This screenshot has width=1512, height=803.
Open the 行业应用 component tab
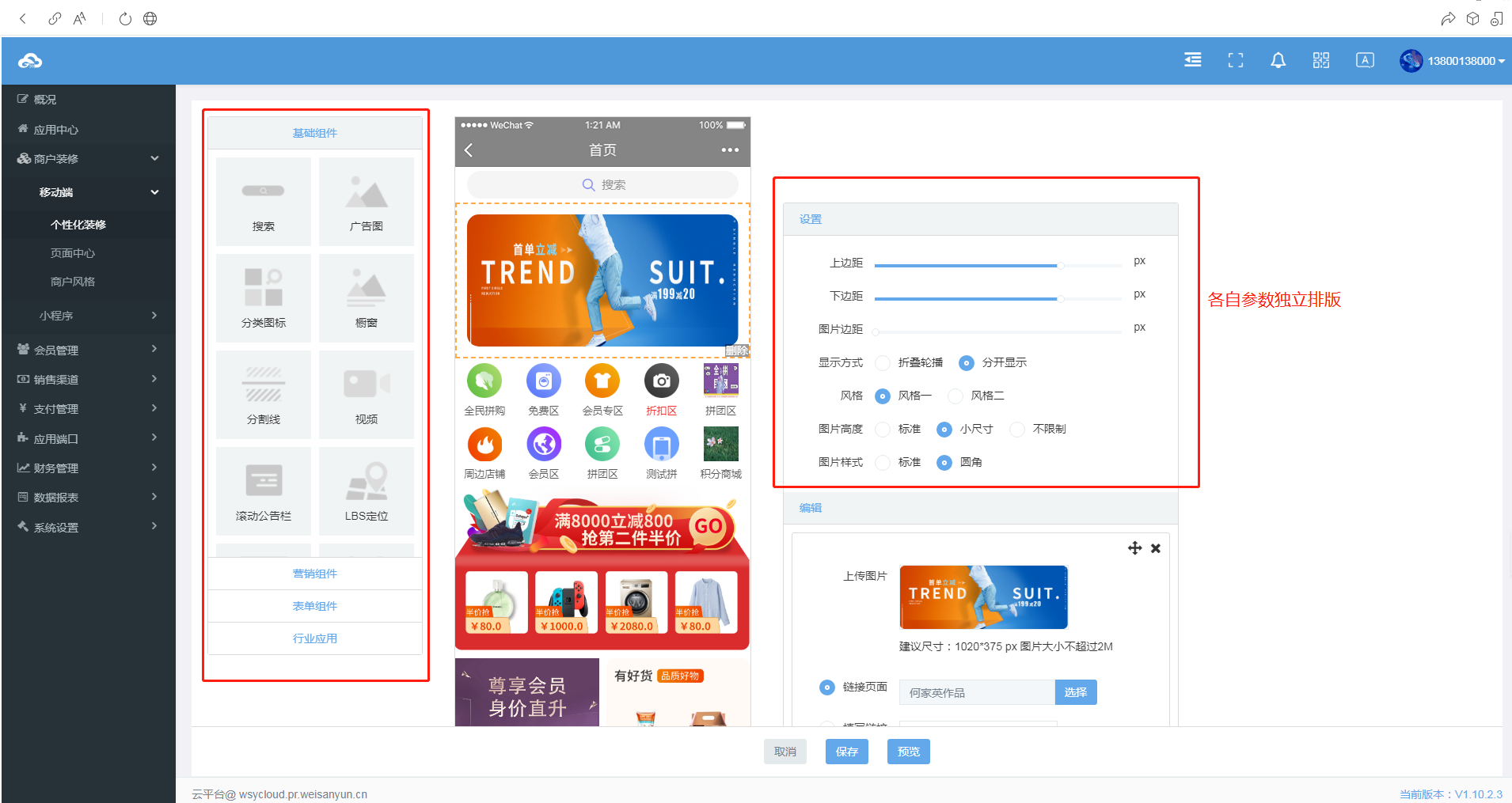coord(315,638)
